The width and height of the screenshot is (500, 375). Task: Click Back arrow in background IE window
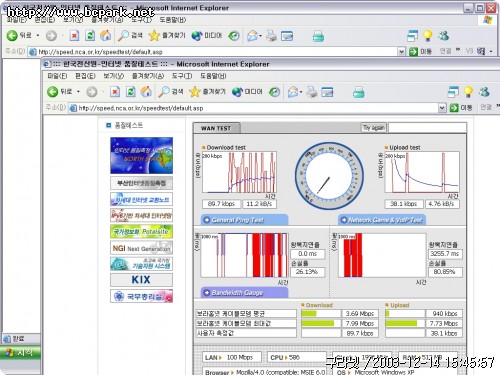pyautogui.click(x=12, y=35)
